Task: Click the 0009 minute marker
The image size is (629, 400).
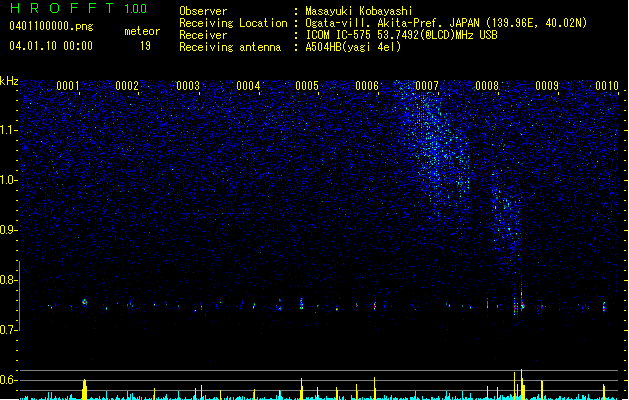Action: pos(547,86)
